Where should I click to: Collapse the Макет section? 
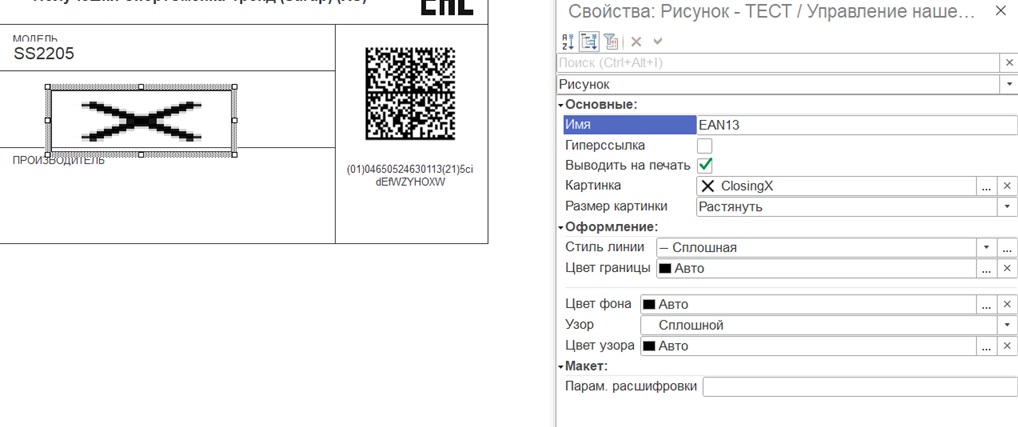point(560,367)
